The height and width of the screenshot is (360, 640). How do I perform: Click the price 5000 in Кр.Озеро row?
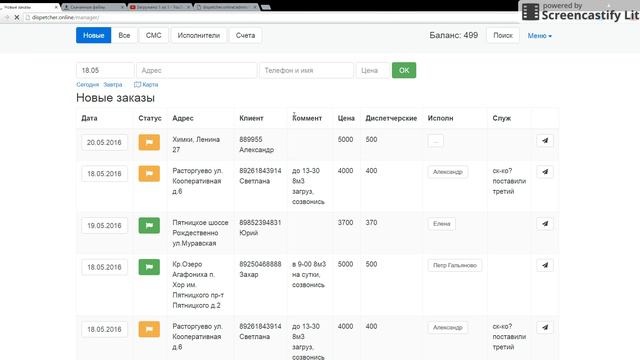point(345,264)
